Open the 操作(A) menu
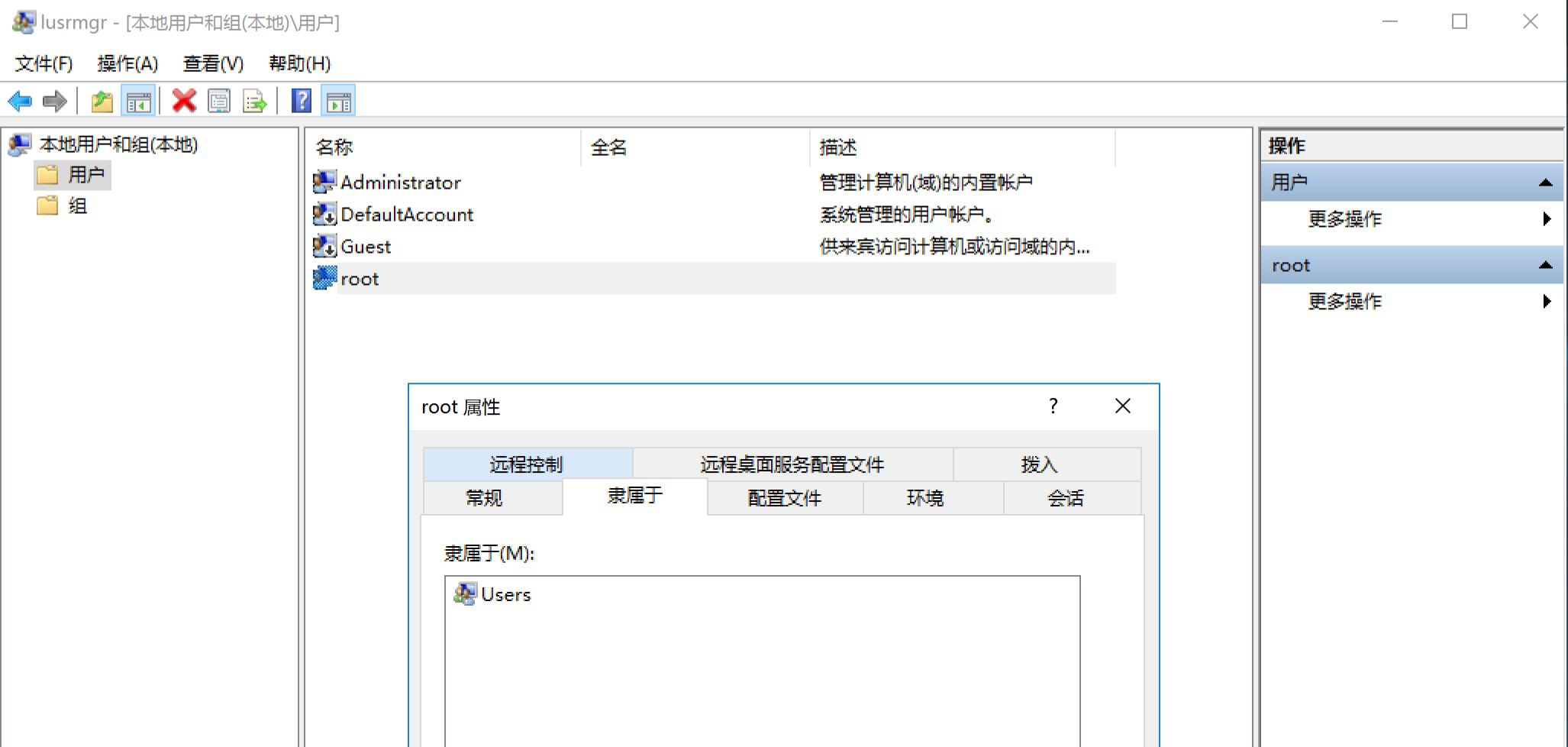The height and width of the screenshot is (747, 1568). click(127, 63)
